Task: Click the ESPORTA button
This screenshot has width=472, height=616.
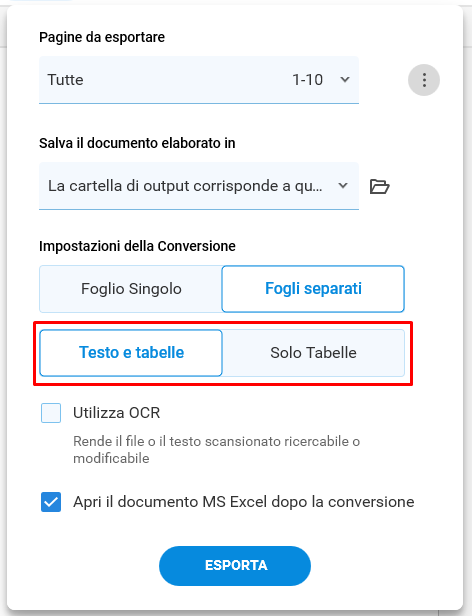Action: [x=235, y=566]
